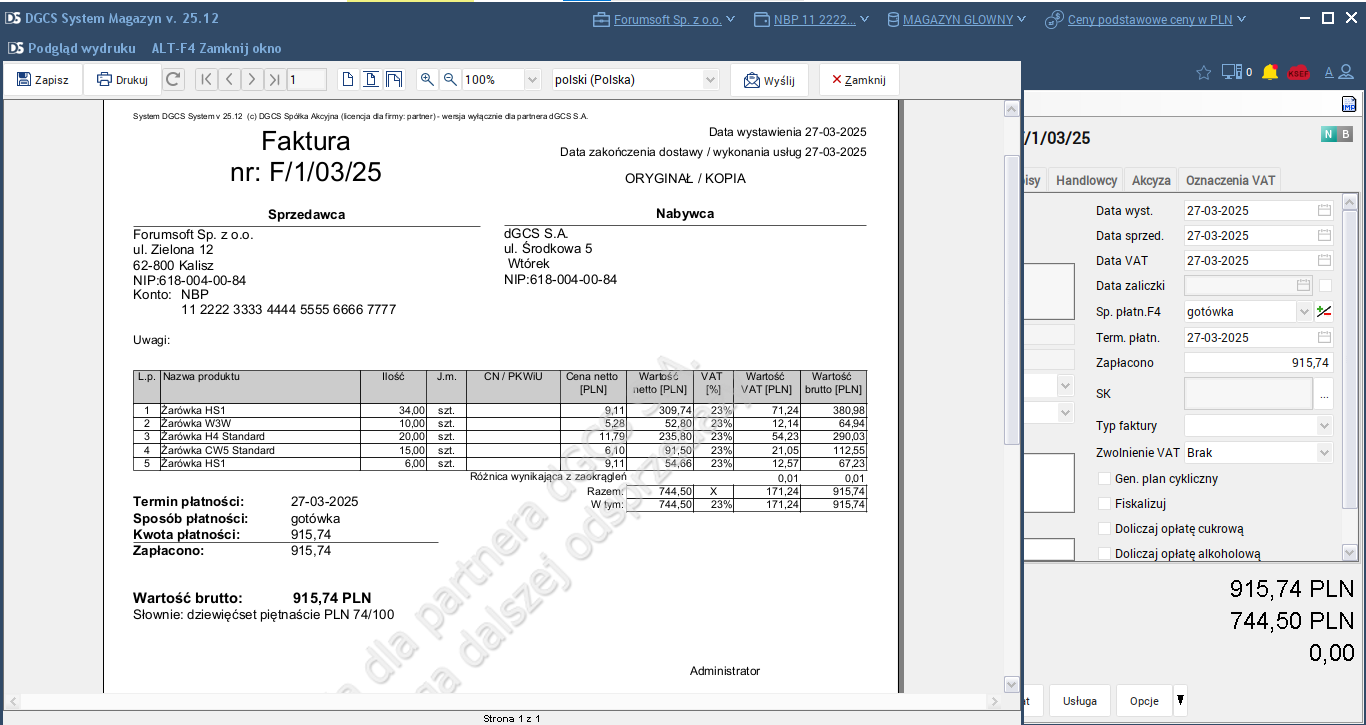
Task: Click ALT-F4 Zamknij okno menu item
Action: click(x=216, y=48)
